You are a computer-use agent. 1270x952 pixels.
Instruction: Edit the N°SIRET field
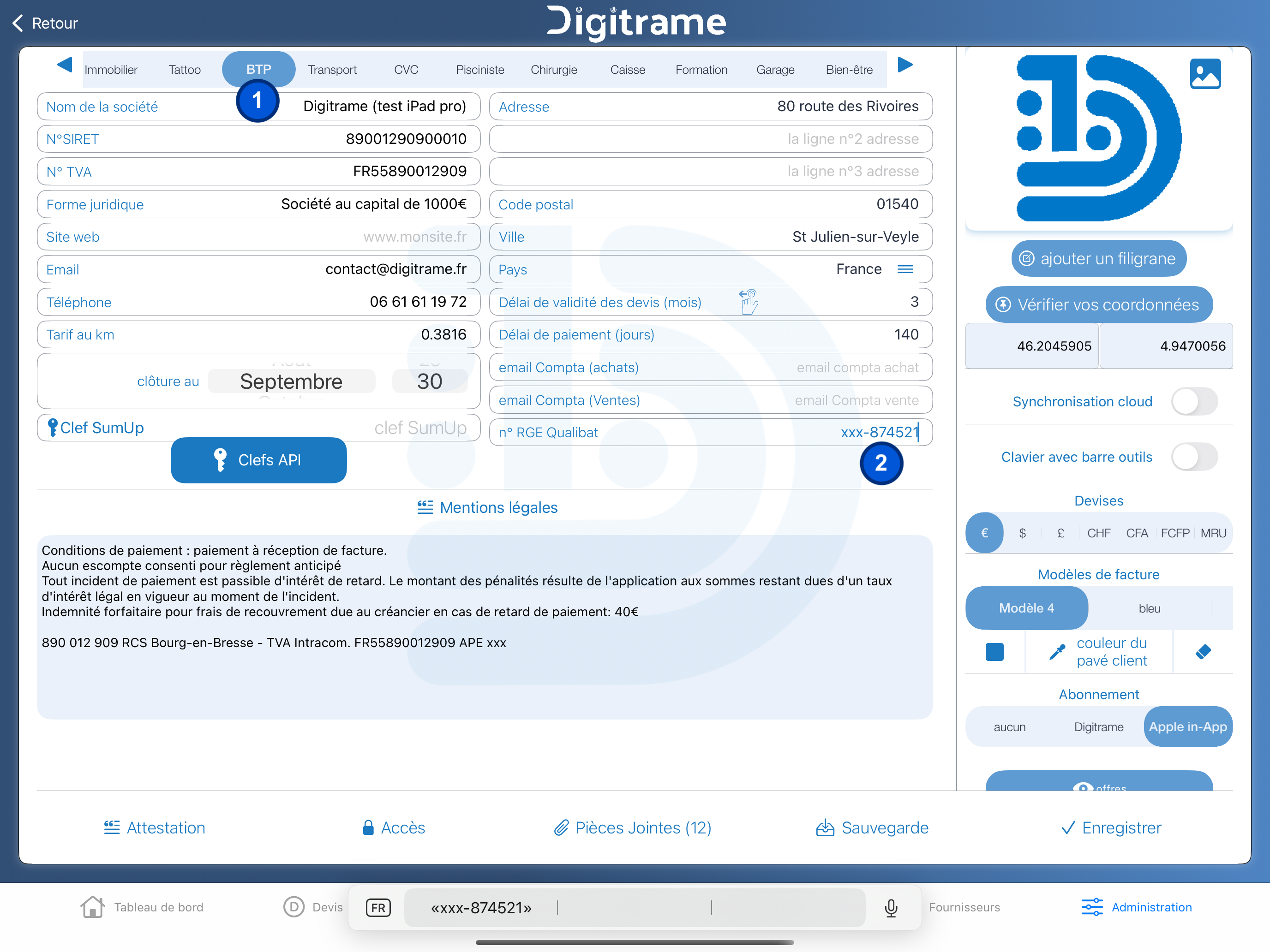[258, 139]
